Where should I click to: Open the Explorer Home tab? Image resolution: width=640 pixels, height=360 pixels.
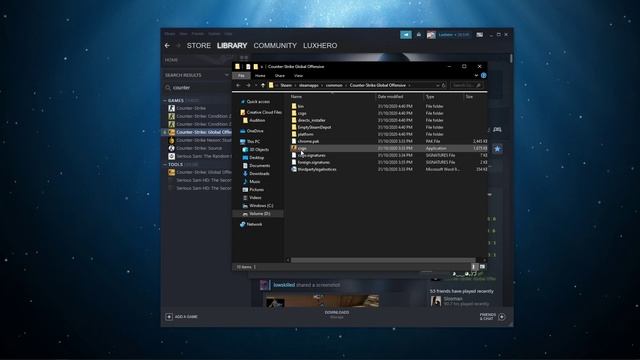(x=260, y=76)
